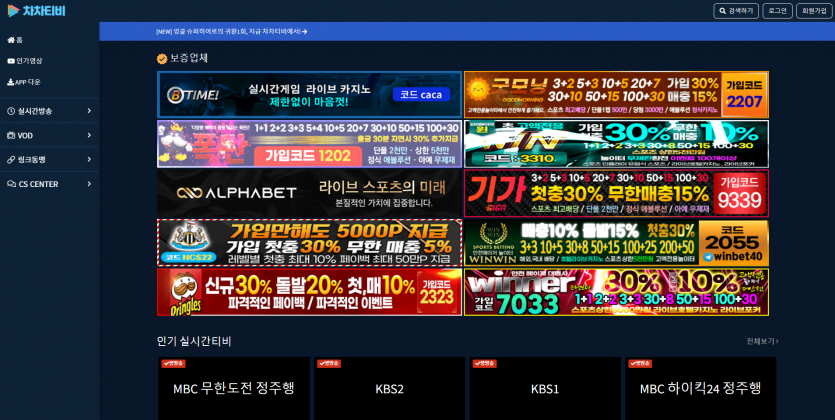Image resolution: width=835 pixels, height=420 pixels.
Task: Expand the 링크동맹 menu chevron
Action: click(89, 159)
